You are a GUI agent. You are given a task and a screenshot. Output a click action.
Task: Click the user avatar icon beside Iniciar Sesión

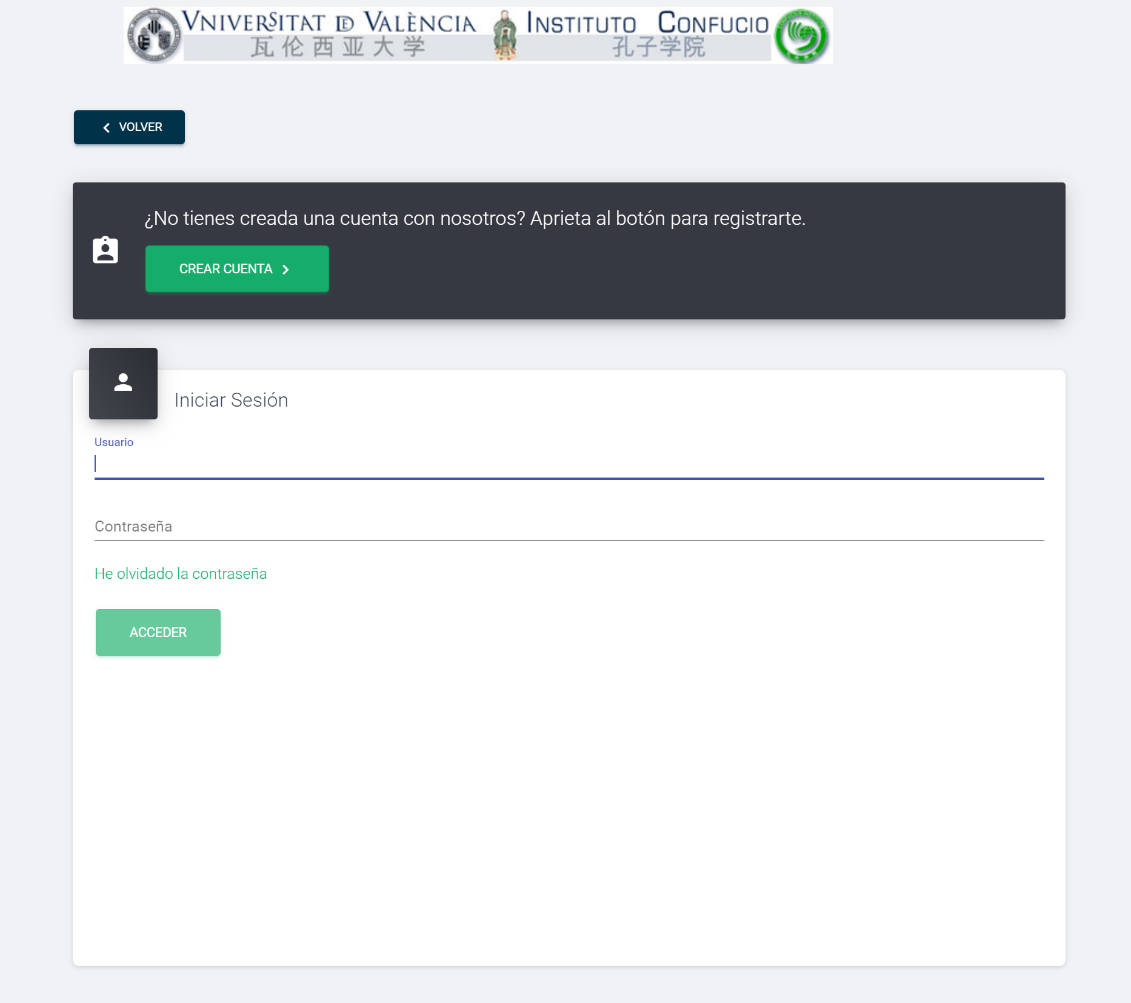pyautogui.click(x=123, y=383)
